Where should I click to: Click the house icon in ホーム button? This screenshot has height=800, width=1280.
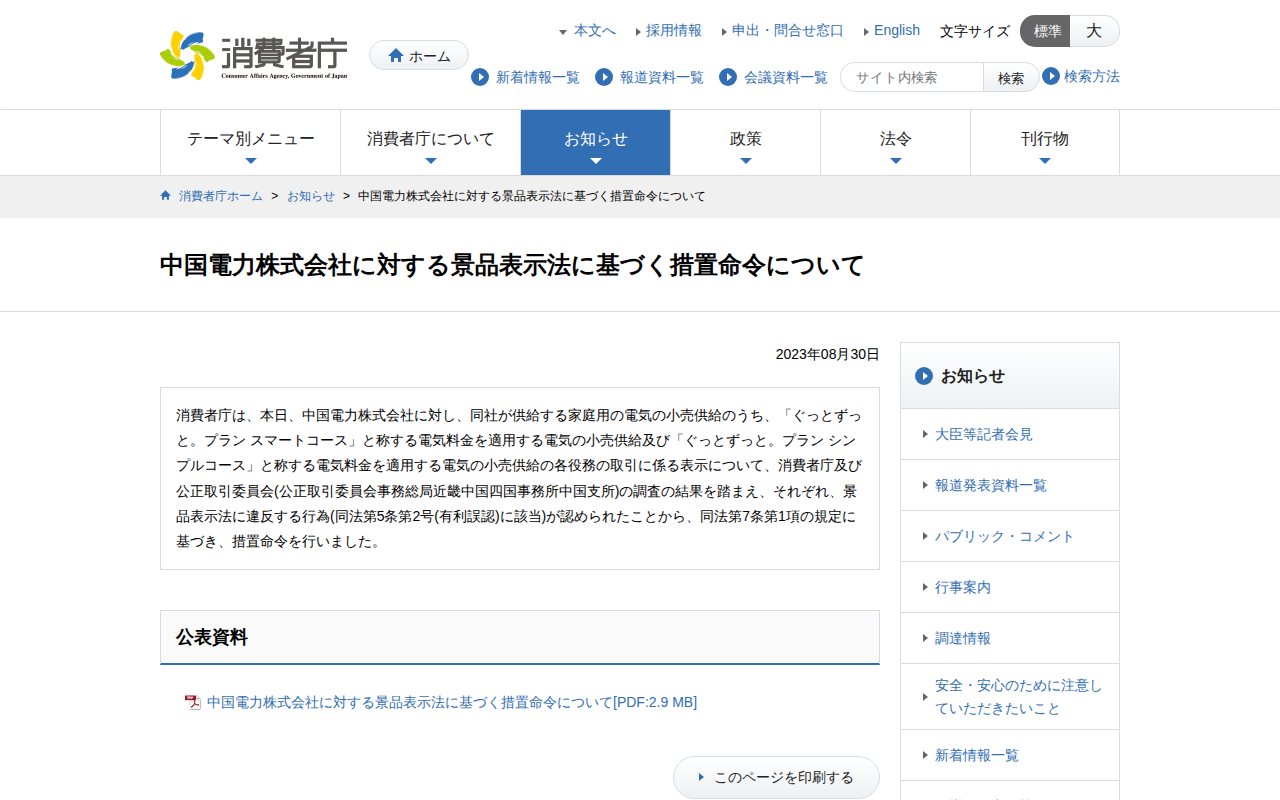point(396,56)
